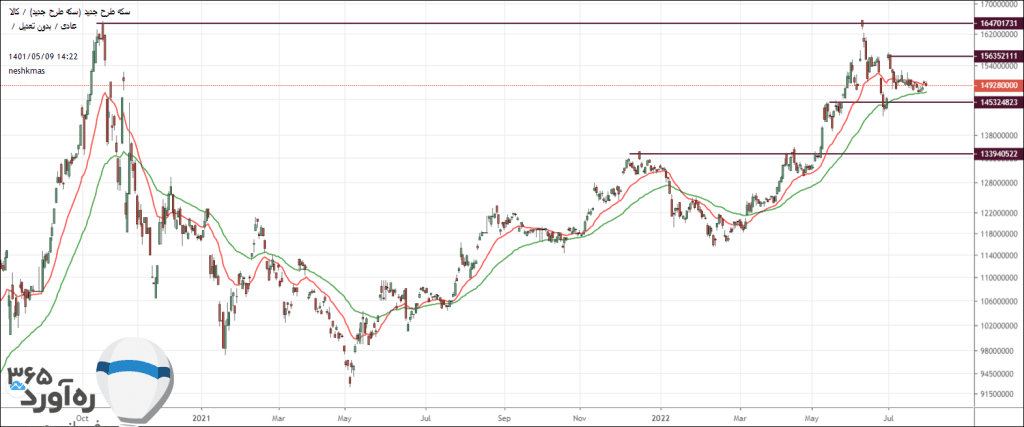Screen dimensions: 1024x427
Task: Click the 138000000 price axis value
Action: (999, 136)
